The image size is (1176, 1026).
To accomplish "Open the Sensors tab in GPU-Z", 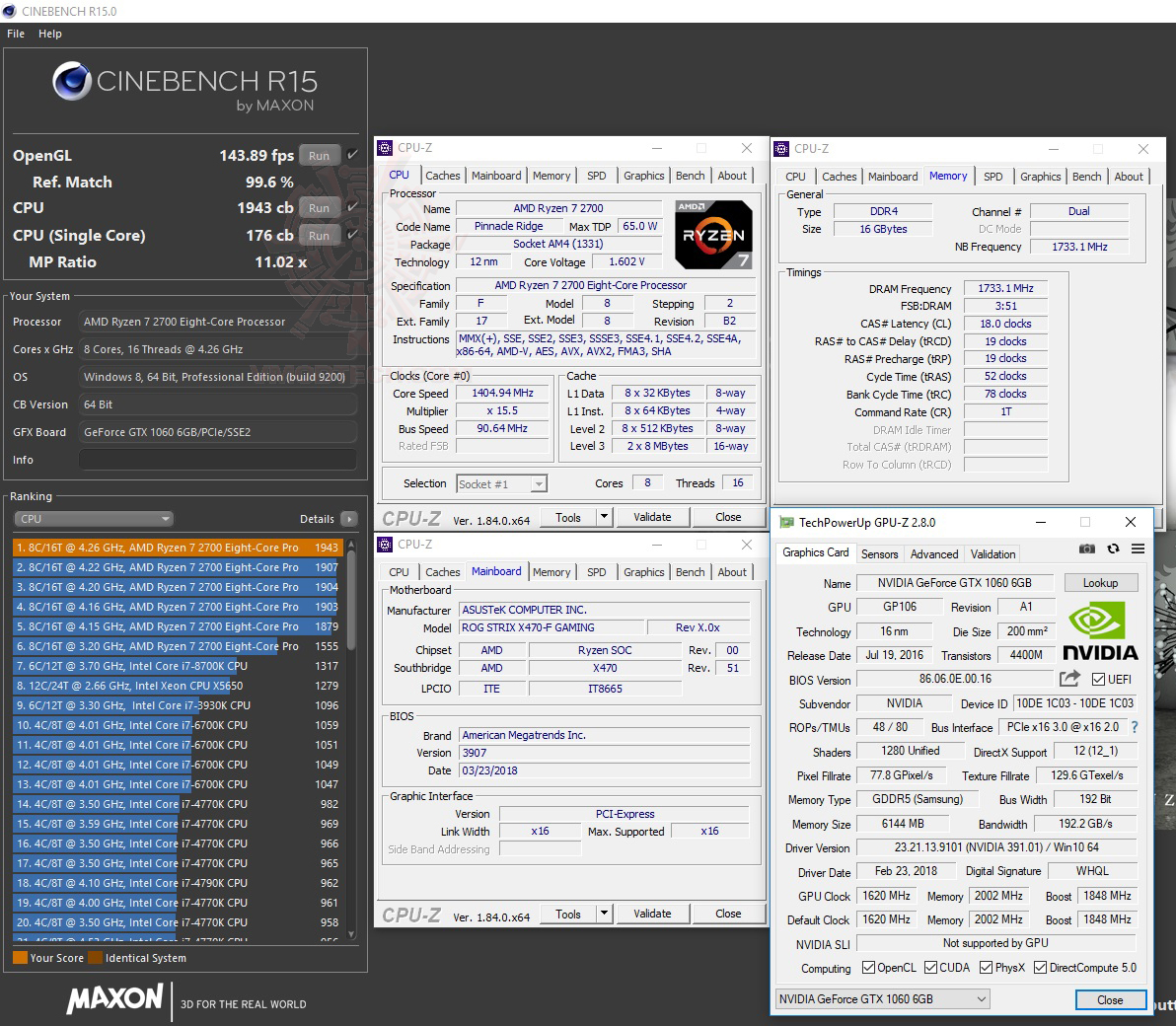I will tap(879, 554).
